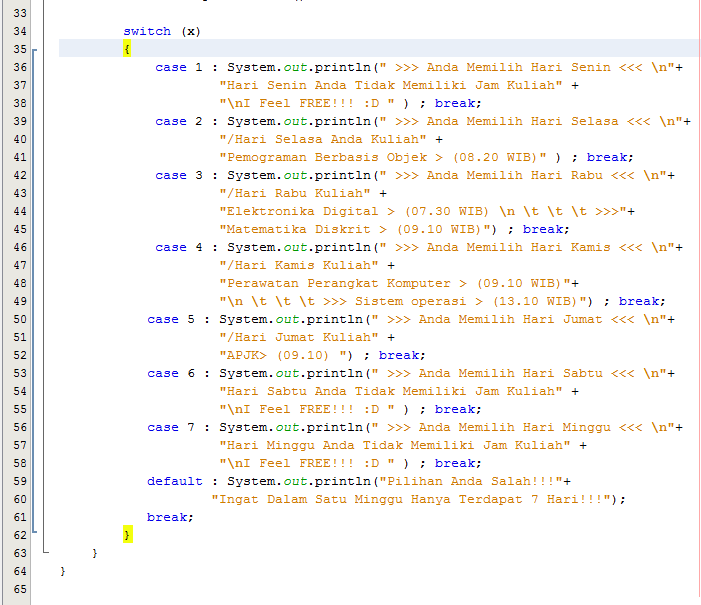Viewport: 701px width, 605px height.
Task: Click the string "/Hari Selasa Anda Kuliah"
Action: [323, 140]
